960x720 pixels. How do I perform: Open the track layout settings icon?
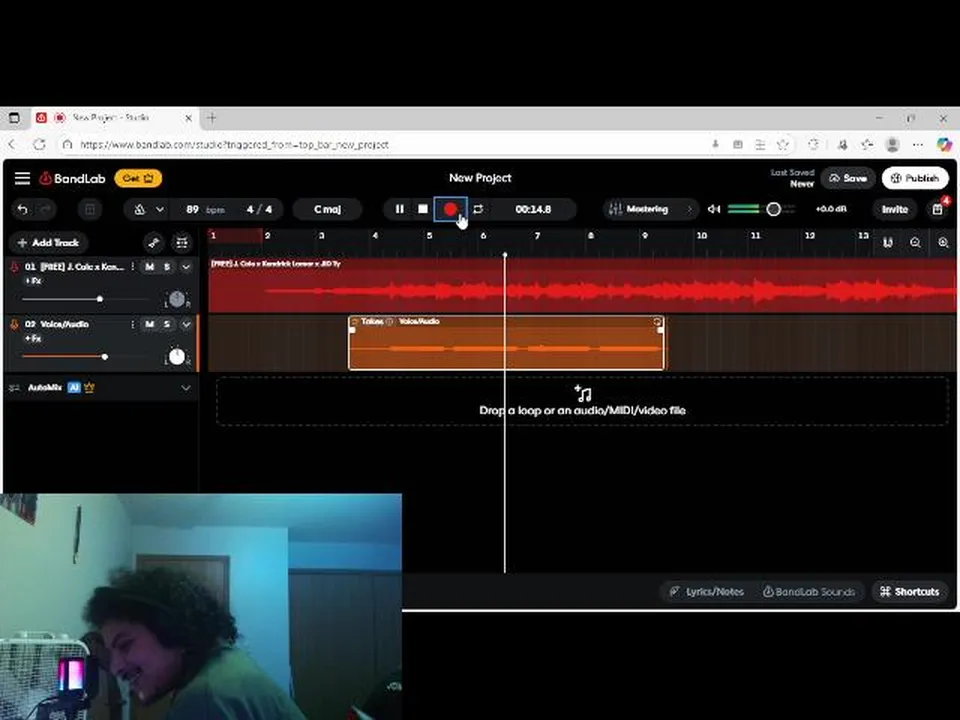click(x=182, y=243)
